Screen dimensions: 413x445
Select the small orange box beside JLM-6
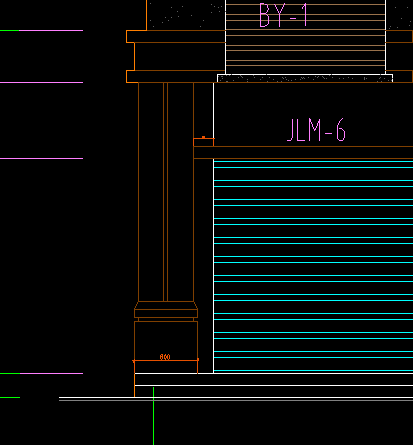click(204, 142)
